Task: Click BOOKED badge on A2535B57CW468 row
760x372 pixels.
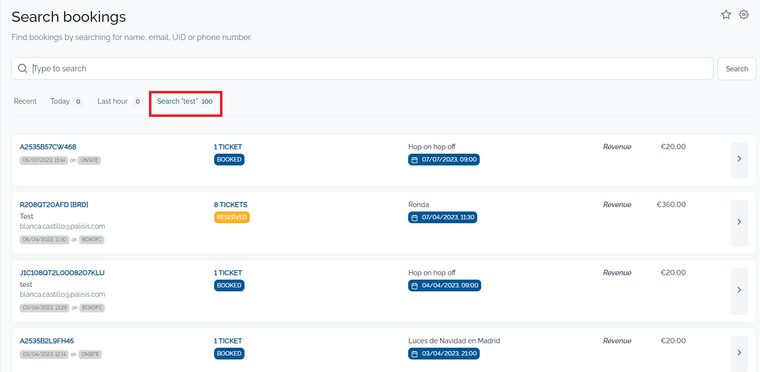Action: click(x=229, y=159)
